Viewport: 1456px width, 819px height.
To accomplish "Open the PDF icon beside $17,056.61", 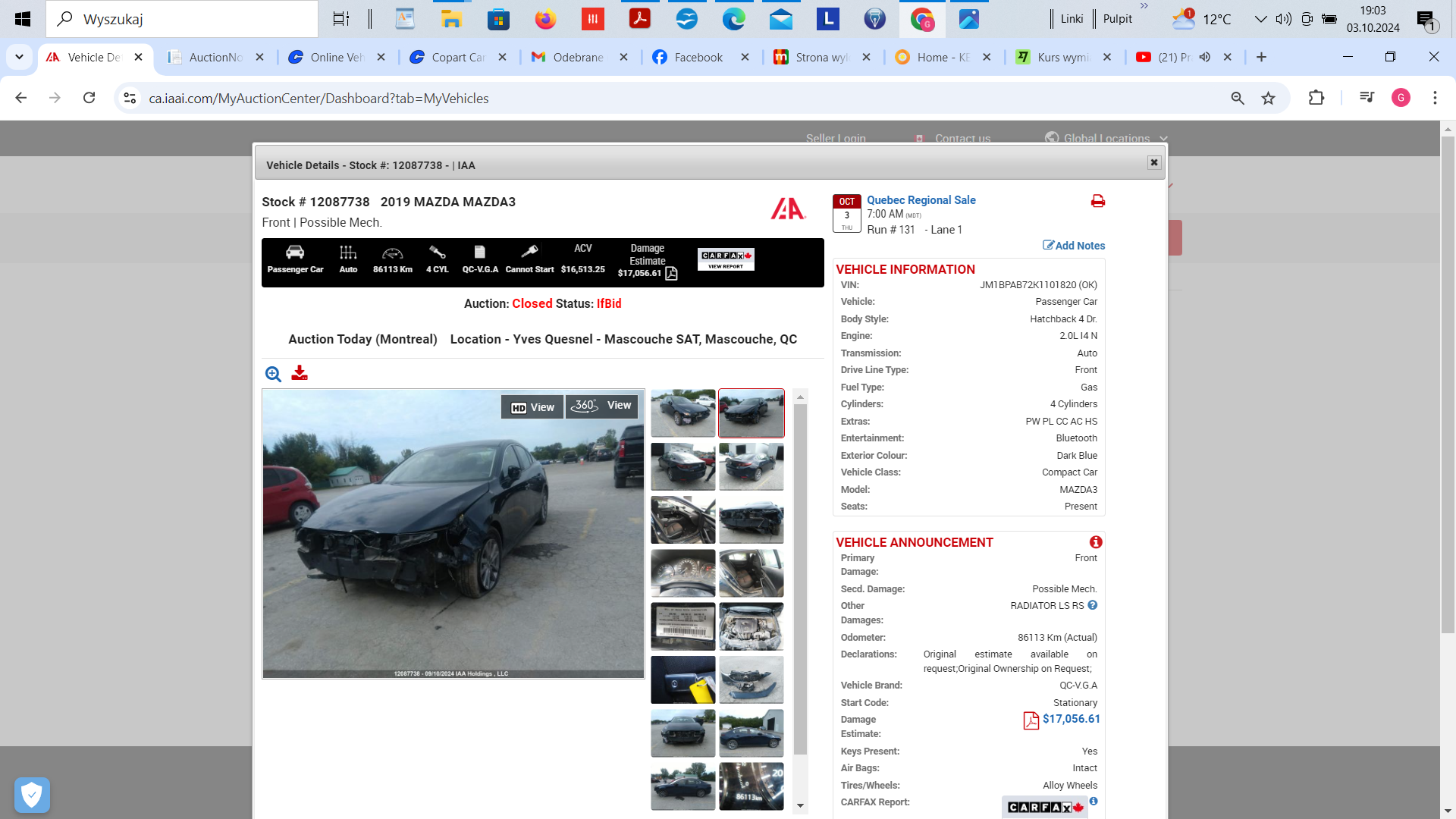I will [1031, 720].
